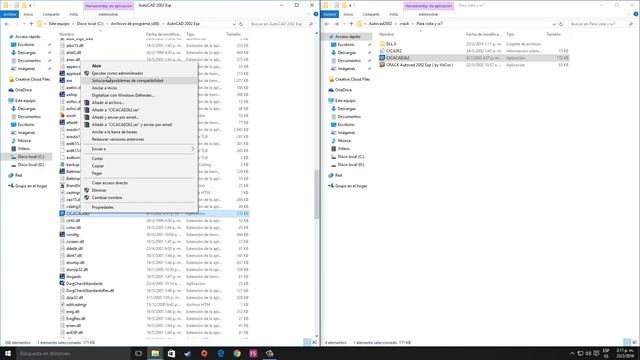
Task: Click Autocad2002 in the right window breadcrumb
Action: (380, 24)
